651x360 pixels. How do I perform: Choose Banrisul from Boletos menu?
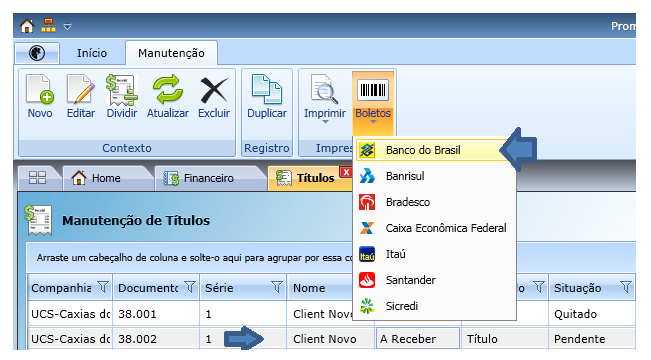434,176
